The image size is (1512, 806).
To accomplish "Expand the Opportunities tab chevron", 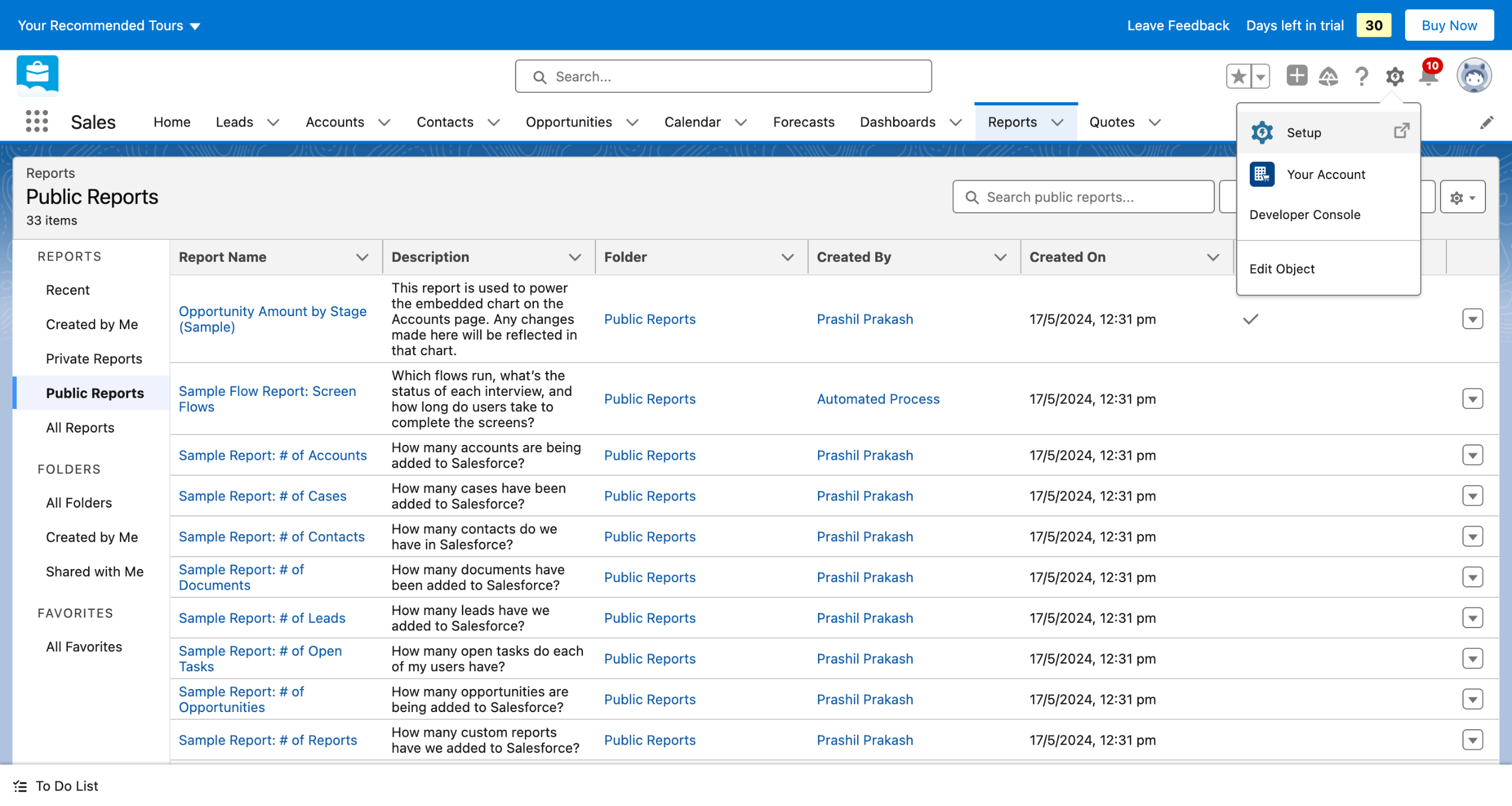I will point(632,122).
